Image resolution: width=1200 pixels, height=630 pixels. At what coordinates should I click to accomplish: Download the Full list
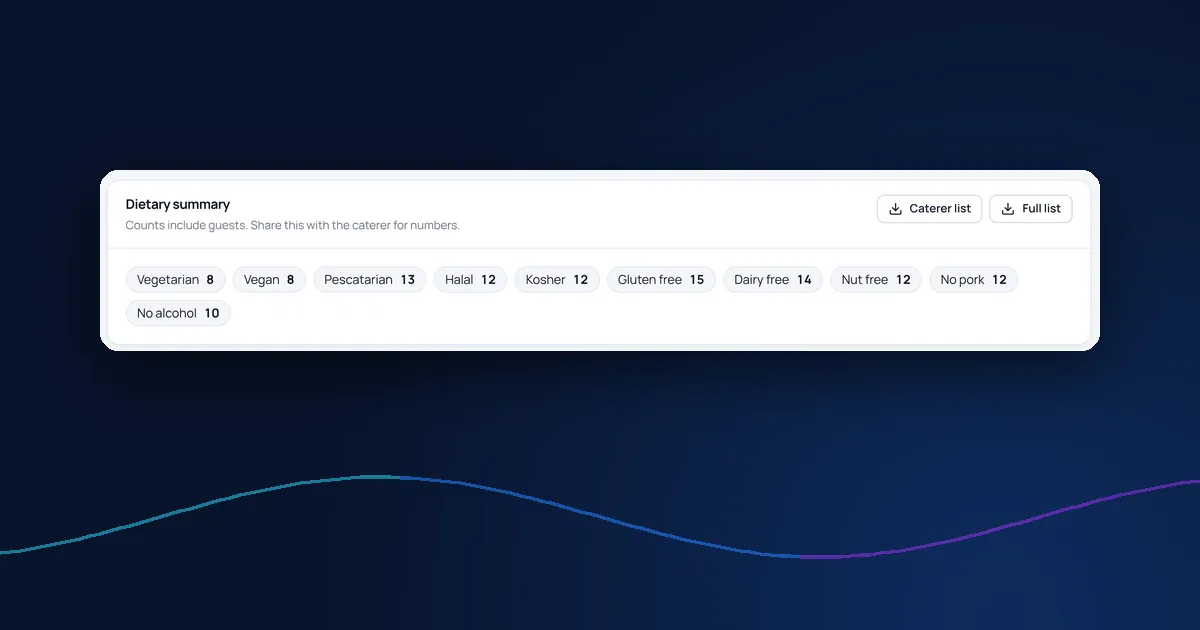click(x=1031, y=209)
